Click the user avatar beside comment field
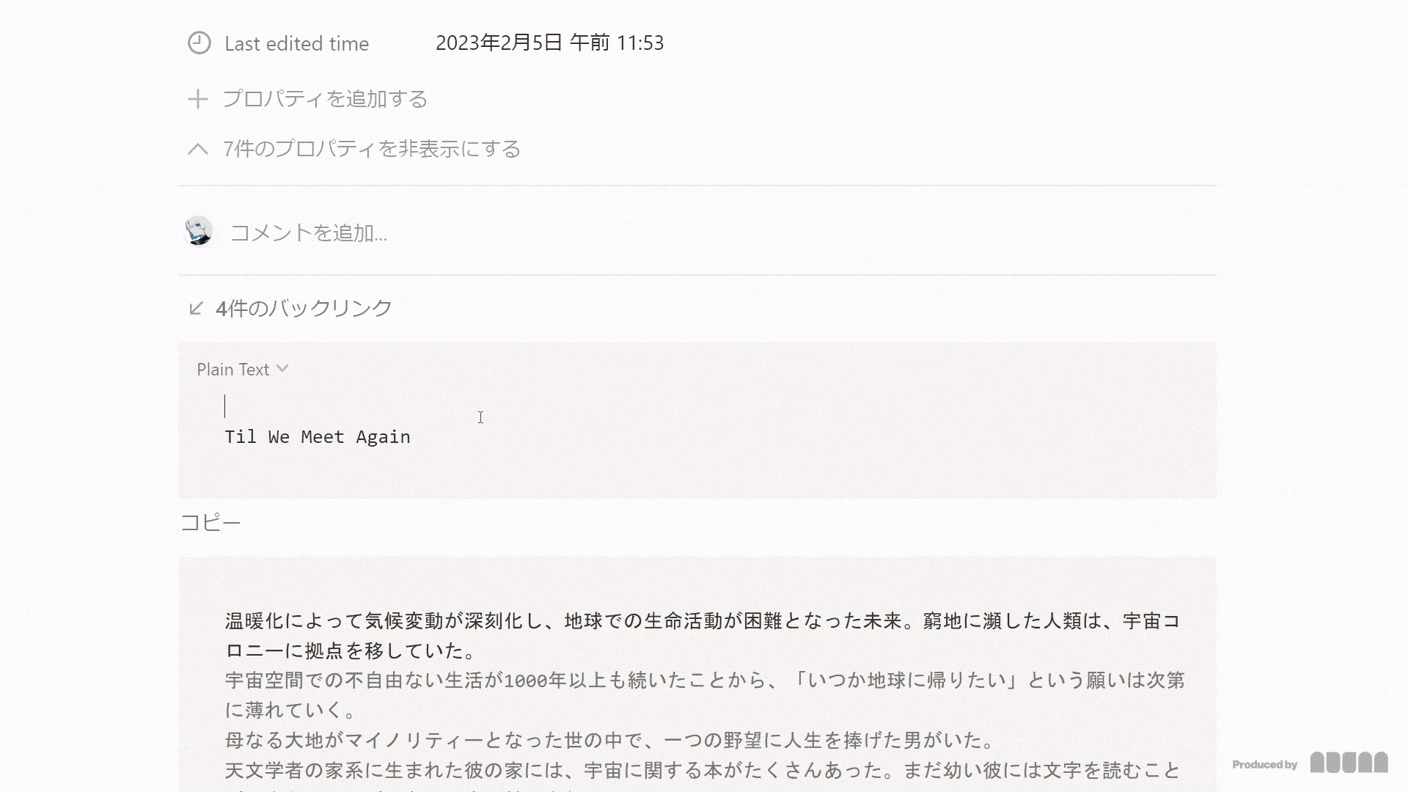 pyautogui.click(x=199, y=231)
